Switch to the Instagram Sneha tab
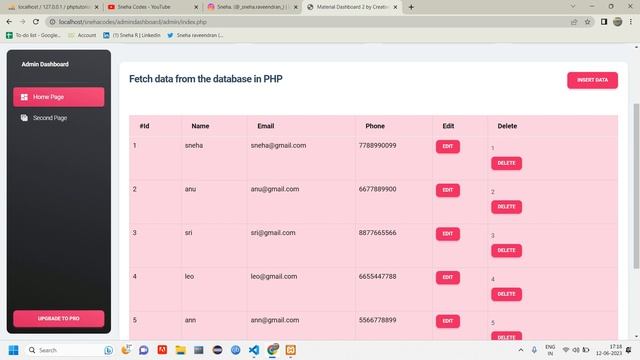The width and height of the screenshot is (640, 360). [251, 7]
